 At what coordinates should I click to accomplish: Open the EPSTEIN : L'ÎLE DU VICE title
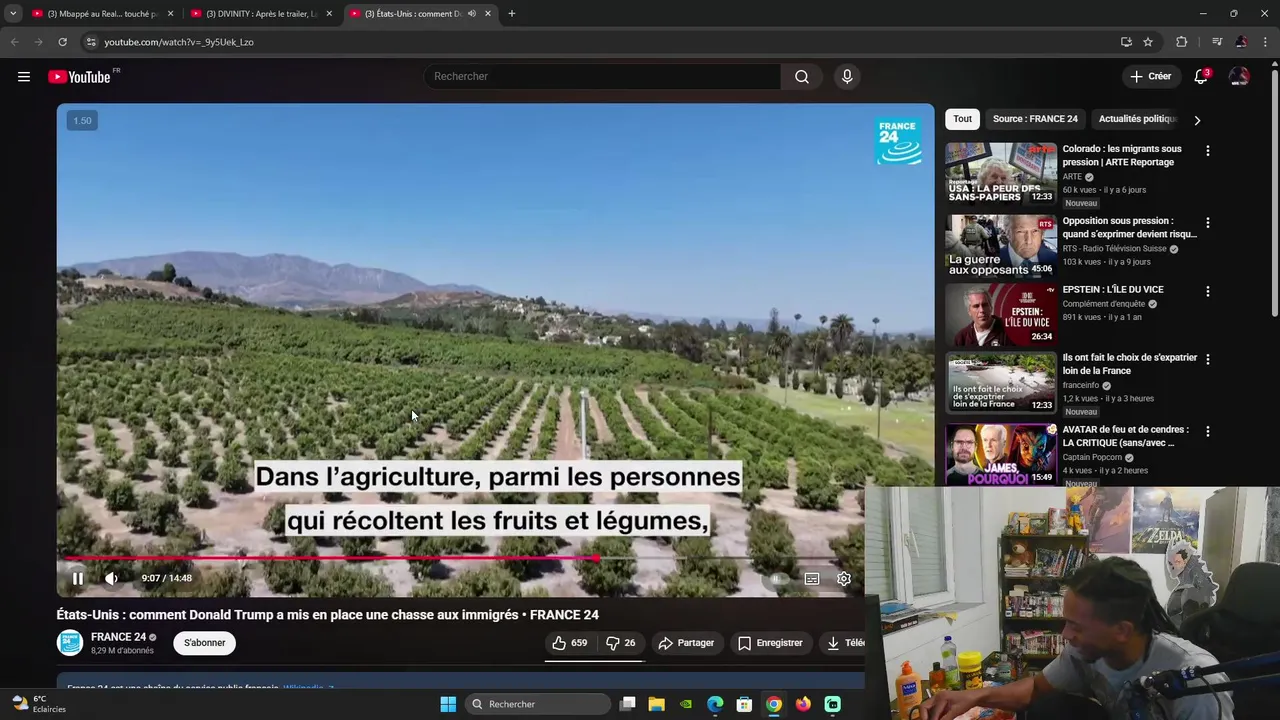coord(1113,290)
